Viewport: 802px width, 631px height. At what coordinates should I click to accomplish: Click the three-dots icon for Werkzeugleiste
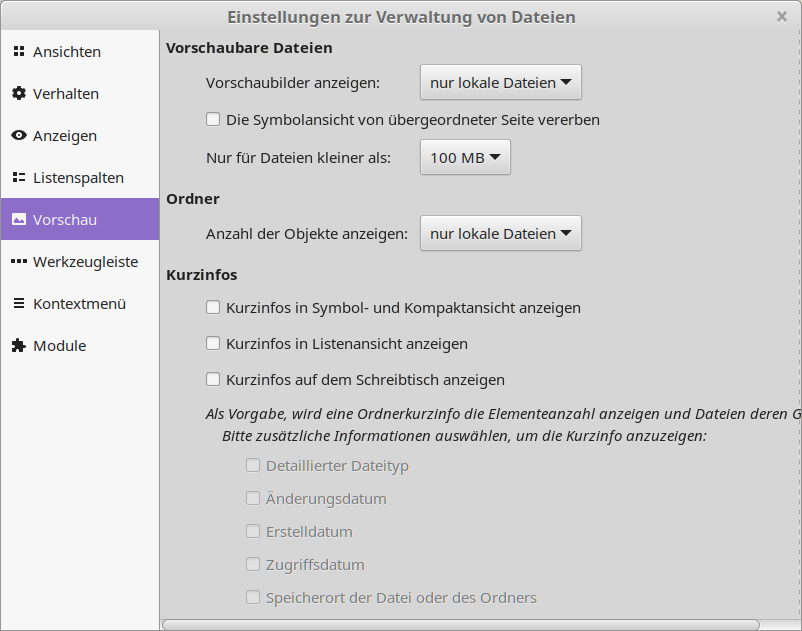pyautogui.click(x=18, y=262)
